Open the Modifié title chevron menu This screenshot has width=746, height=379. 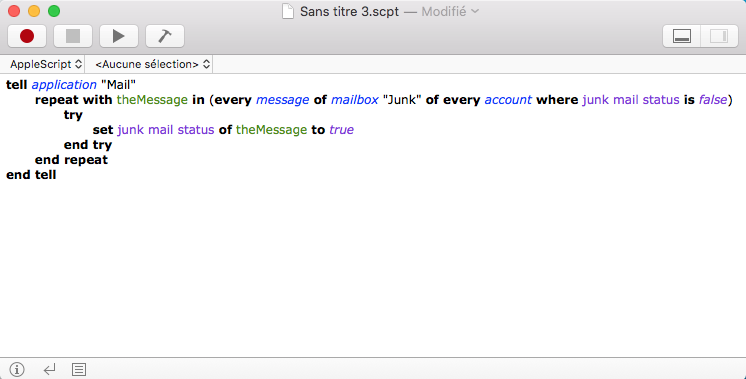475,11
